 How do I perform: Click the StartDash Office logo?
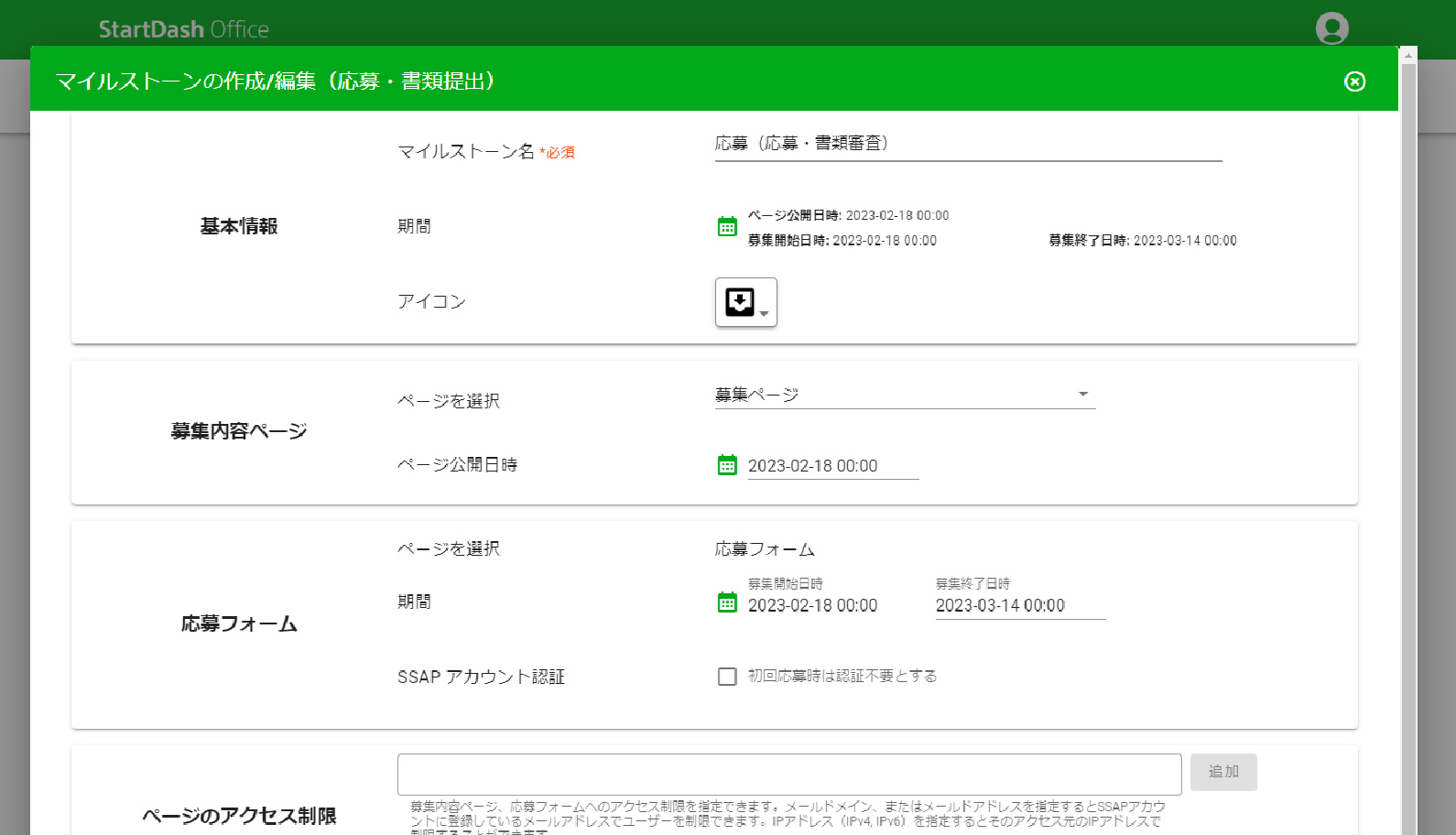point(184,29)
